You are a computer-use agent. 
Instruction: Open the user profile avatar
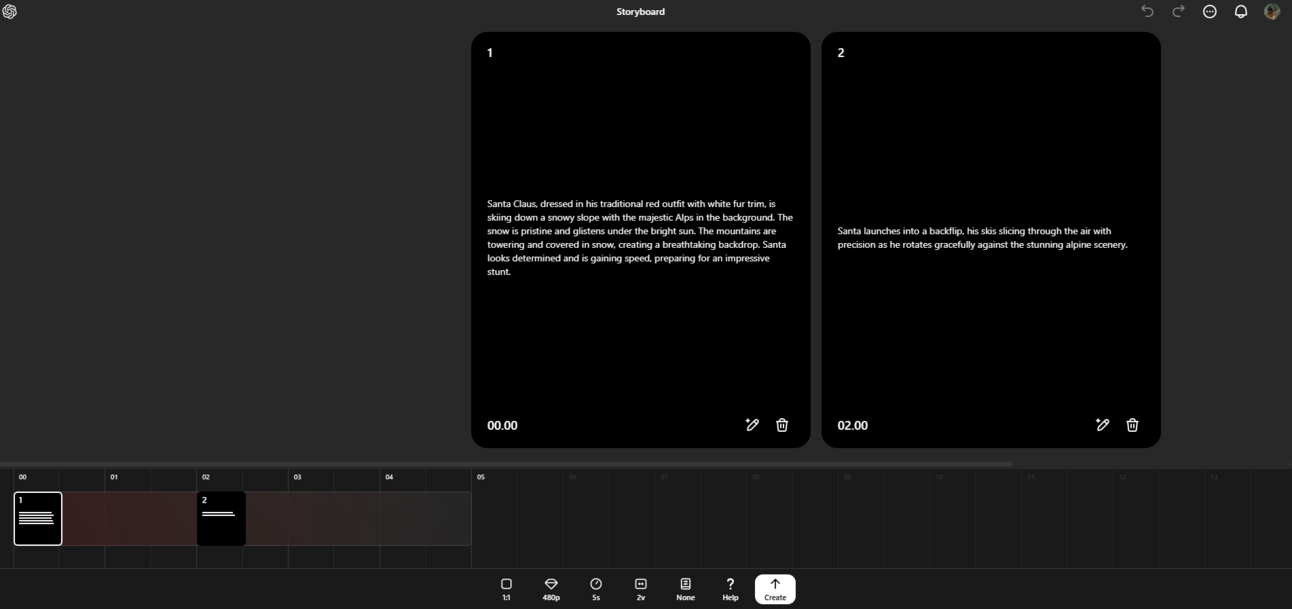(x=1272, y=11)
